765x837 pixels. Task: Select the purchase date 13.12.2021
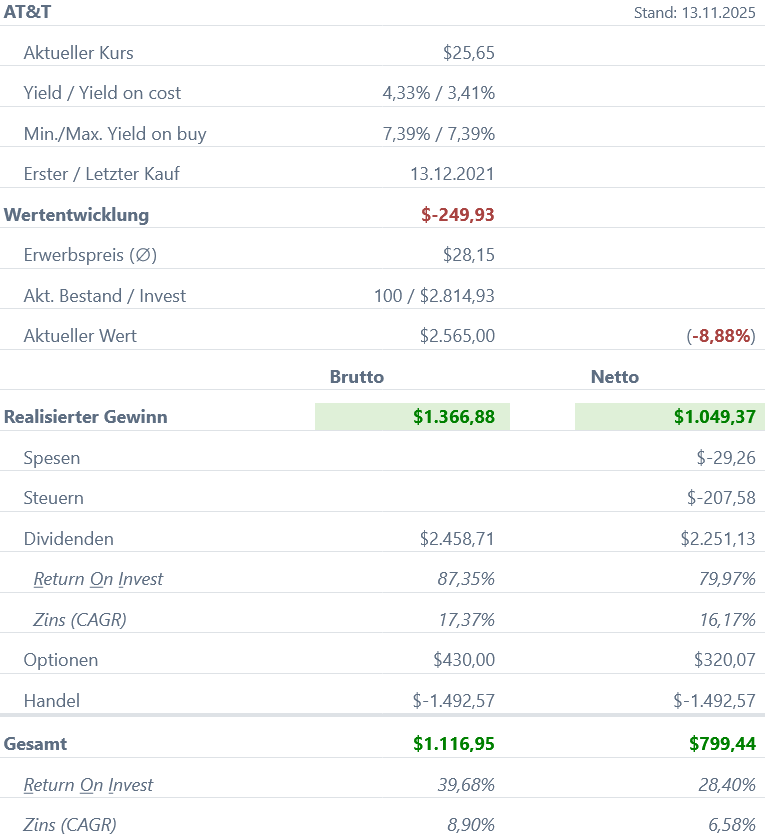point(452,174)
